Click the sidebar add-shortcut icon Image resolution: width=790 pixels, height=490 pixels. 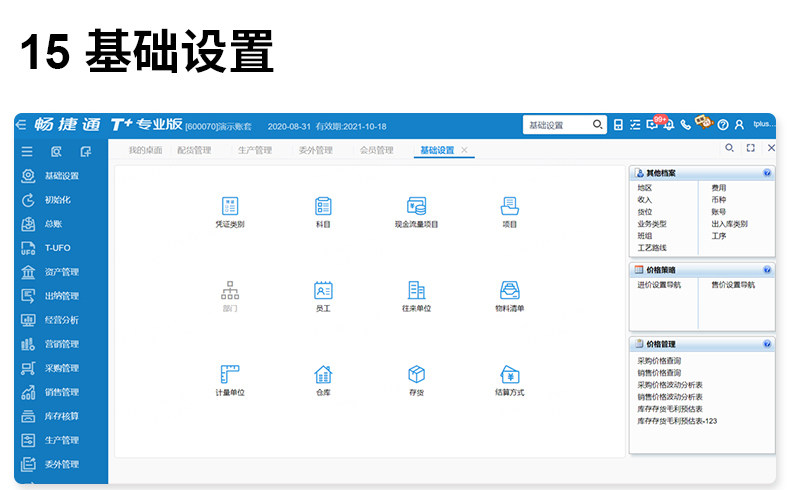click(86, 152)
